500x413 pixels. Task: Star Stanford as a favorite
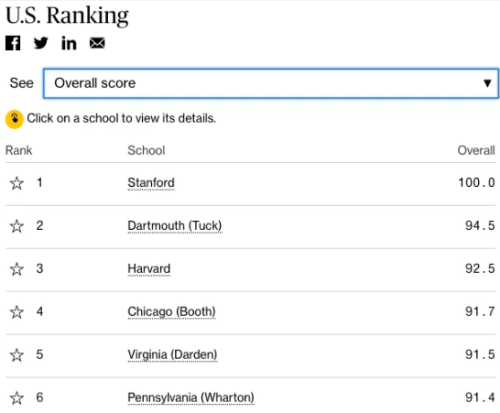coord(17,183)
